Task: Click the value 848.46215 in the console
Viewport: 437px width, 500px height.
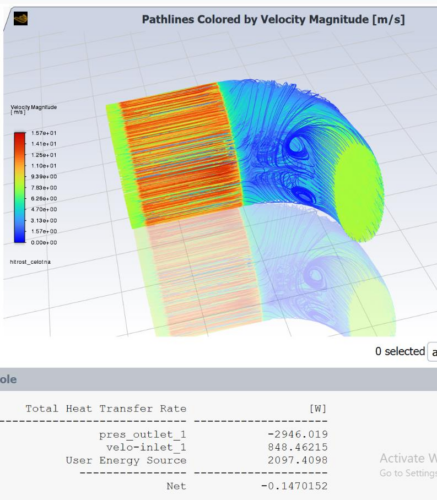Action: 298,447
